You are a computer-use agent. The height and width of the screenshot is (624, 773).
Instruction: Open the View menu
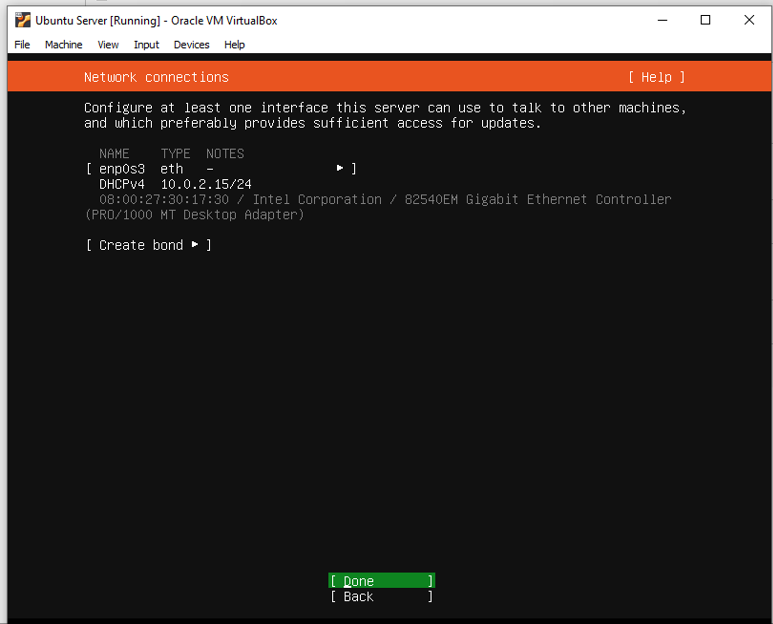coord(108,45)
